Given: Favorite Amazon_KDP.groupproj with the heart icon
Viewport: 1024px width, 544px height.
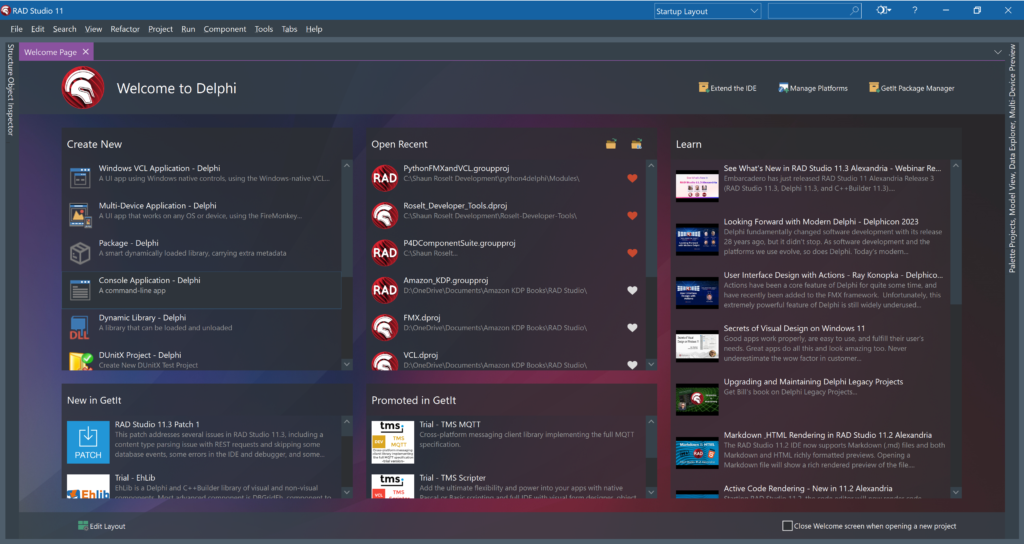Looking at the screenshot, I should click(x=632, y=291).
